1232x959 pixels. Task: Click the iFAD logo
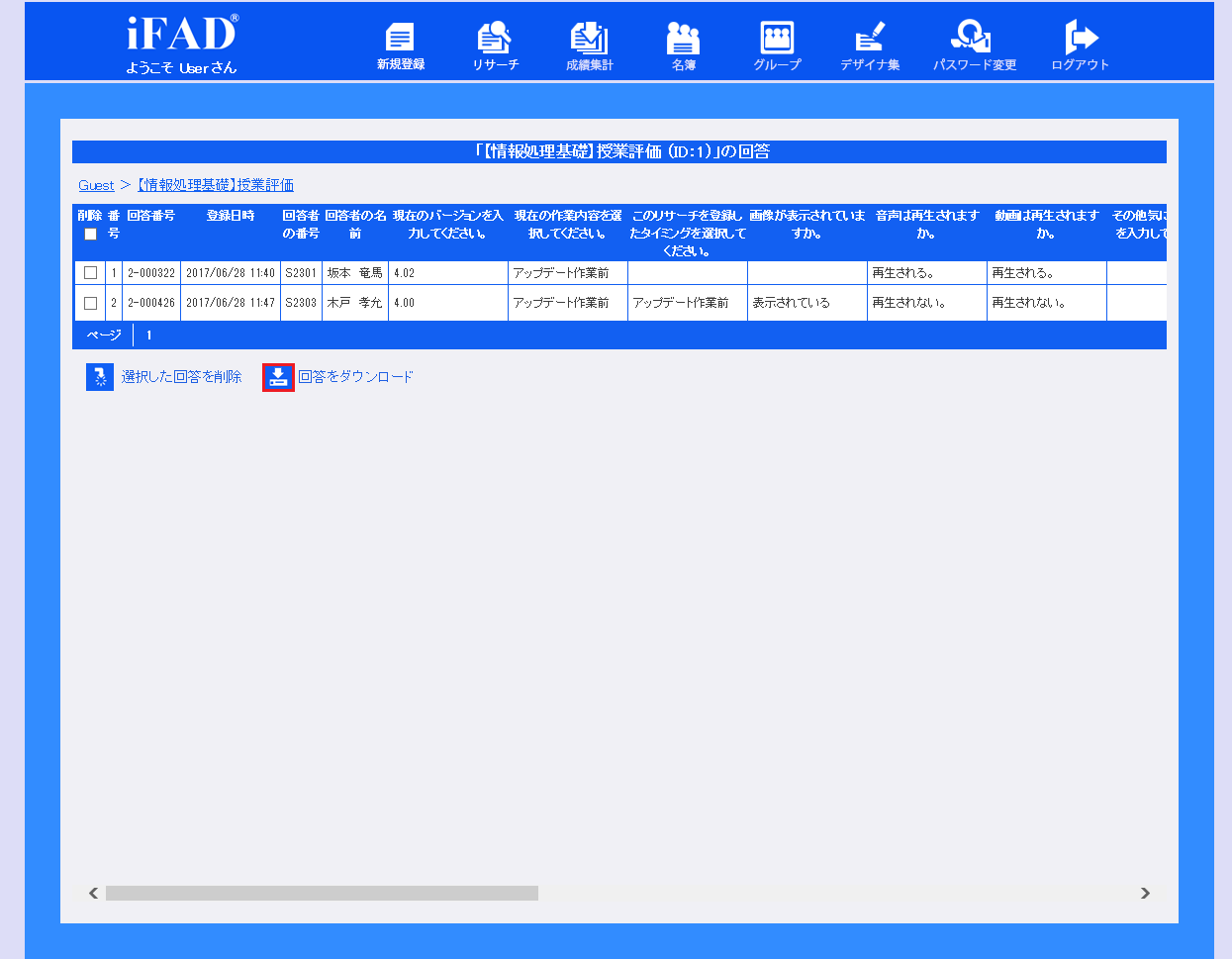(183, 33)
